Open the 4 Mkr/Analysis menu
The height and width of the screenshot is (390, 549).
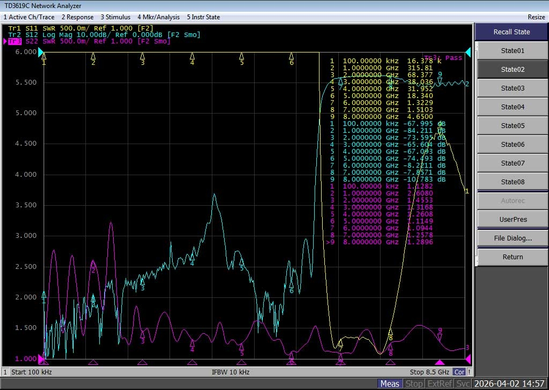pyautogui.click(x=158, y=17)
